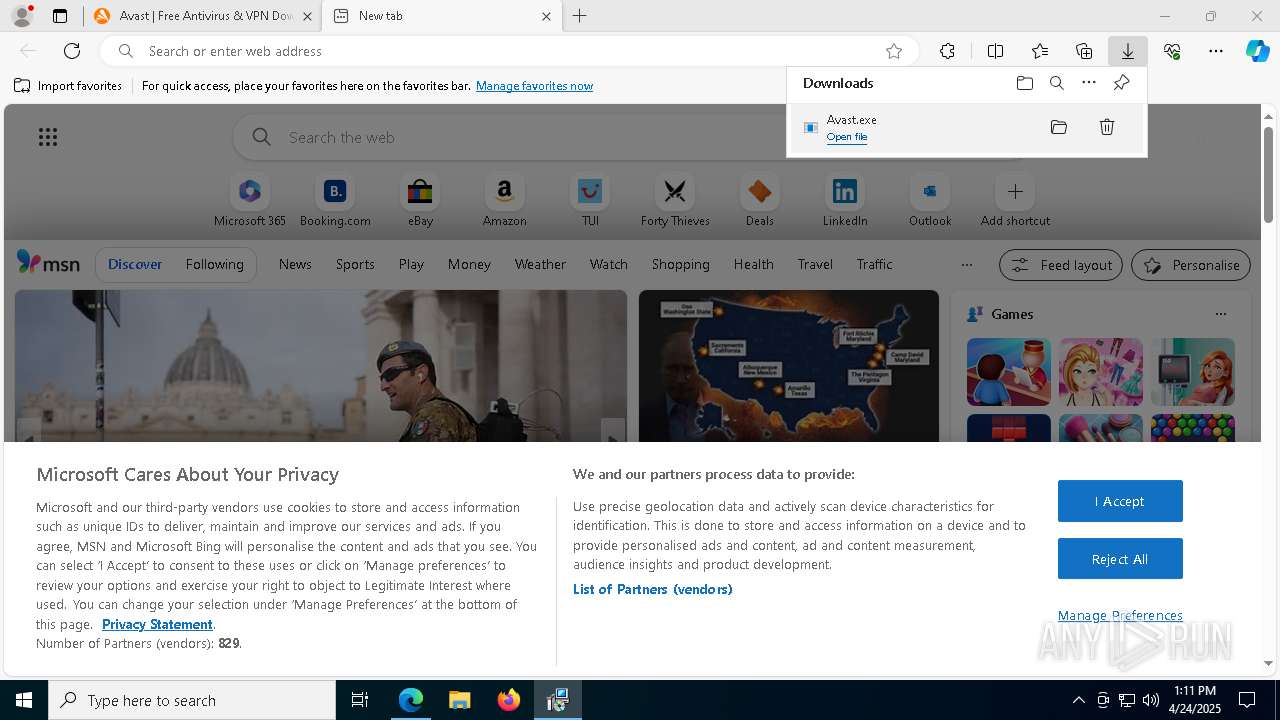Open the Extensions puzzle icon
Screen dimensions: 1280x720
[947, 51]
